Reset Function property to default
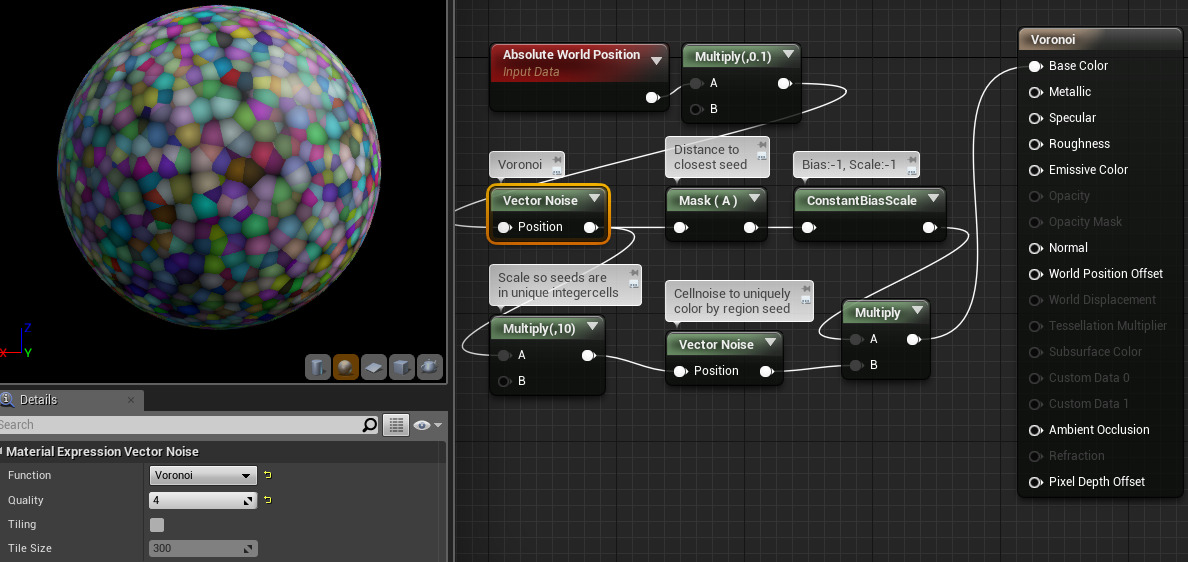The width and height of the screenshot is (1188, 562). [x=268, y=475]
